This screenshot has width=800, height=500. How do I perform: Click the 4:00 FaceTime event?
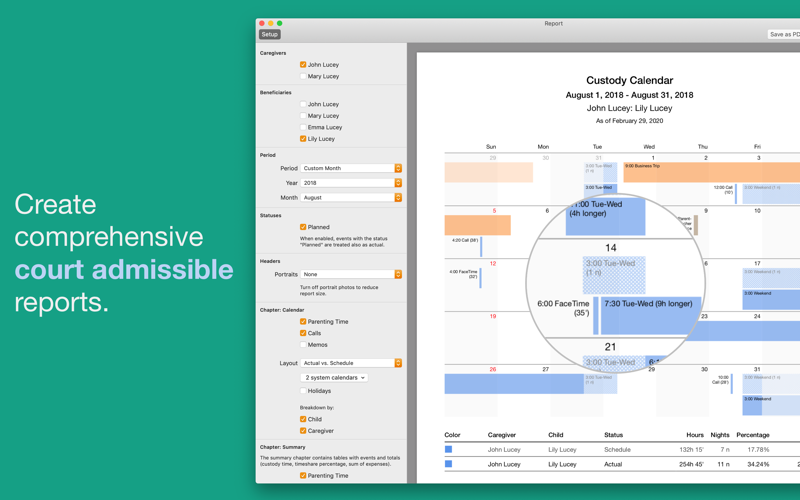[x=465, y=278]
